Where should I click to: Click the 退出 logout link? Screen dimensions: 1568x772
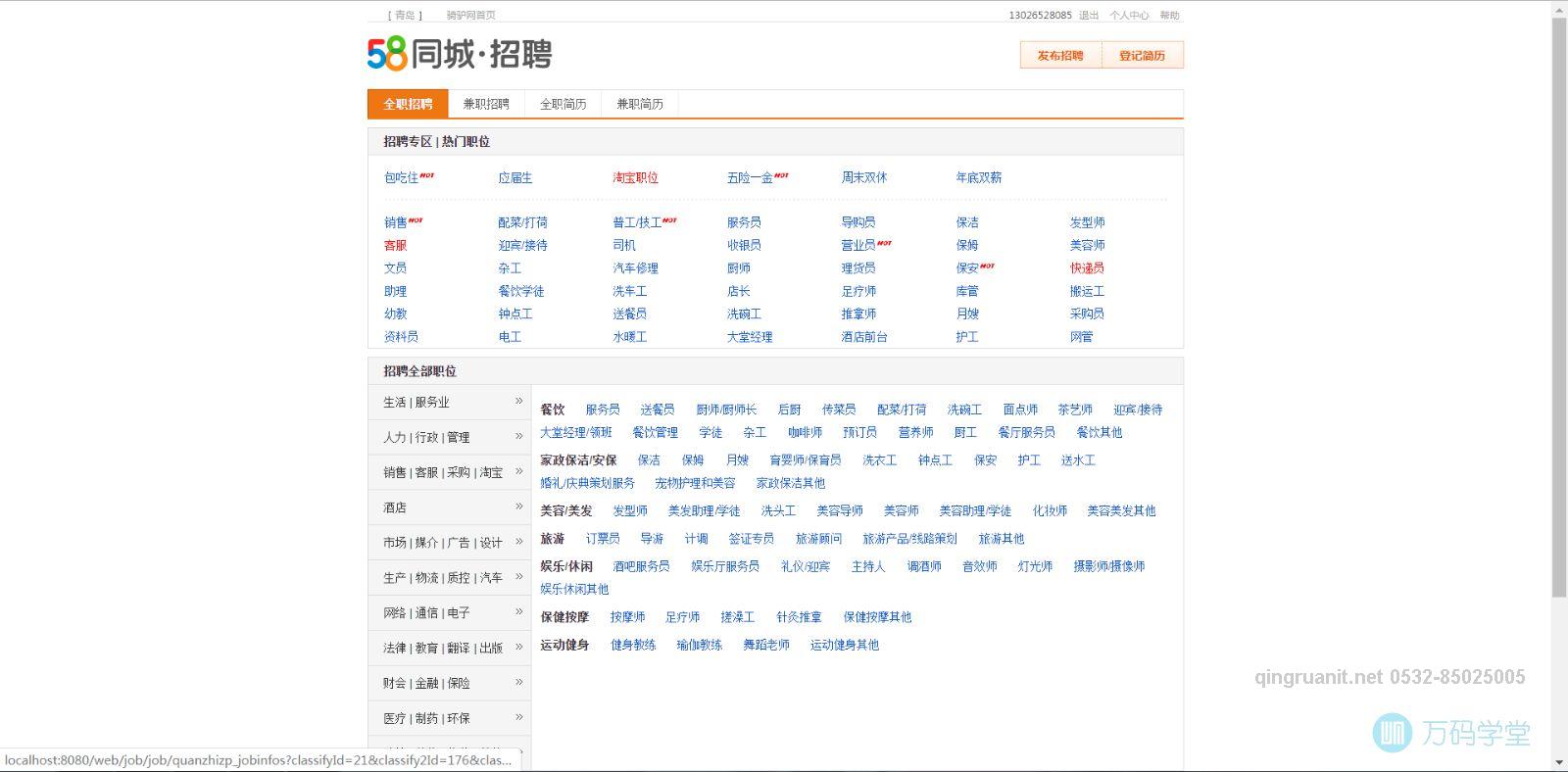(1089, 16)
